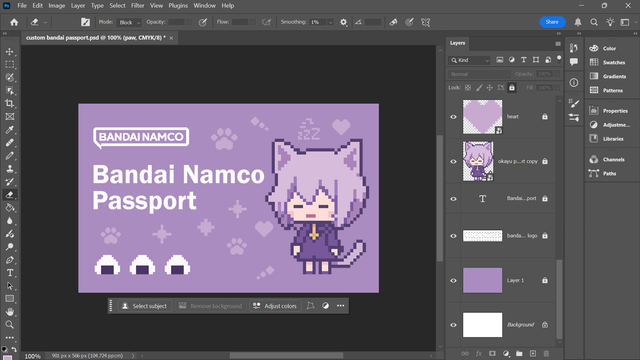Open the File menu

(22, 6)
